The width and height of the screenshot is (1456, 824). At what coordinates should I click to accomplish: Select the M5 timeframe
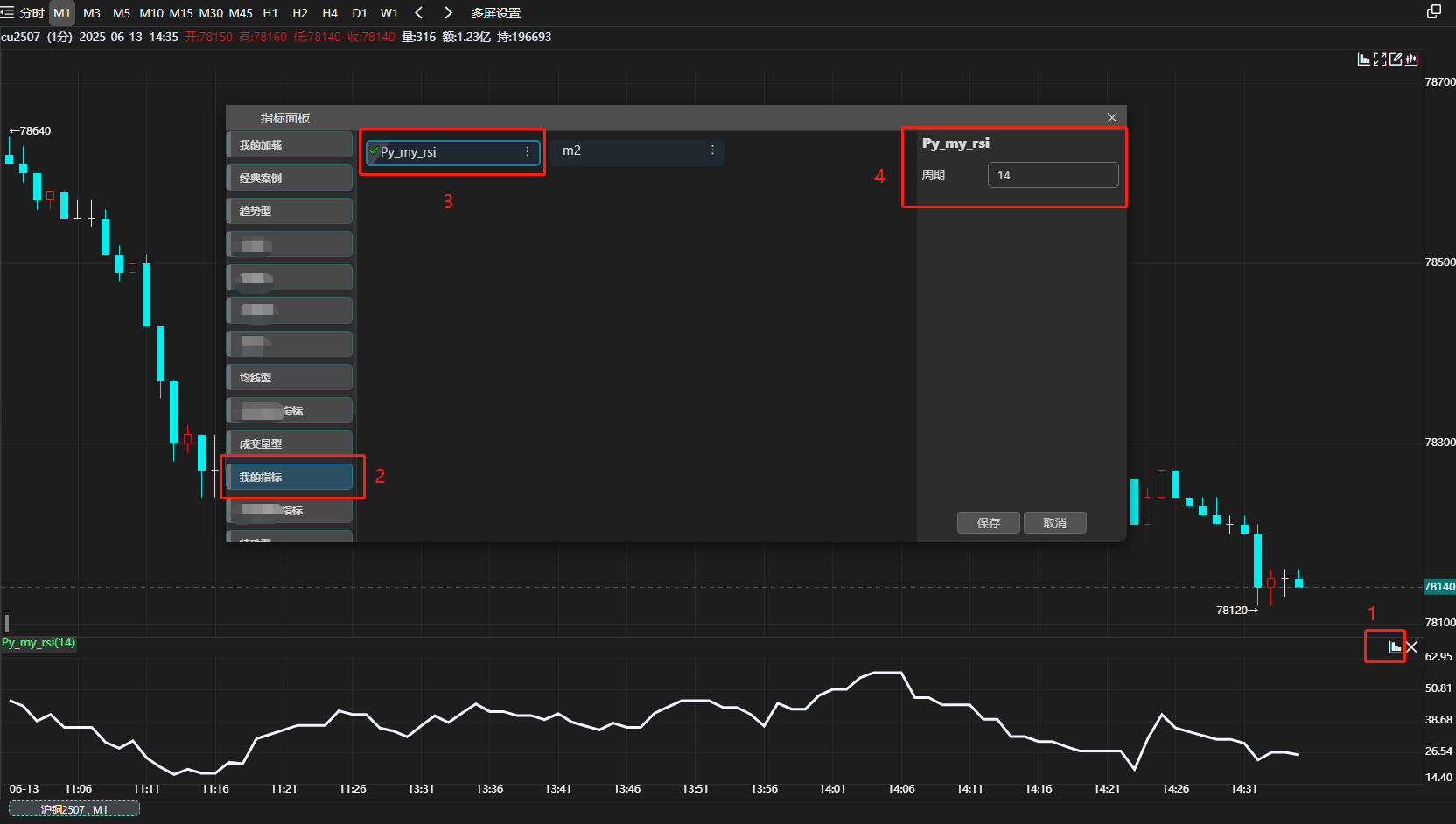(122, 13)
